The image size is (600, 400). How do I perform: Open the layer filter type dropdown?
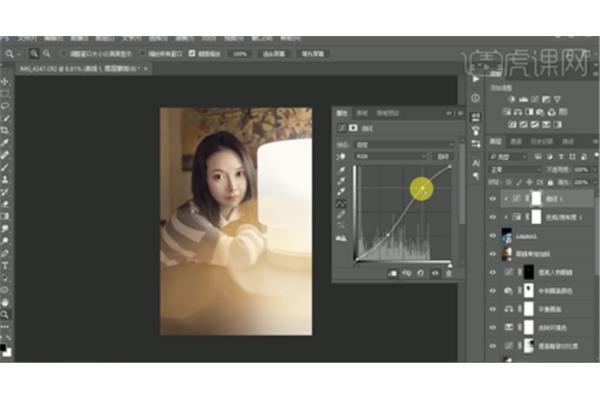tap(508, 157)
